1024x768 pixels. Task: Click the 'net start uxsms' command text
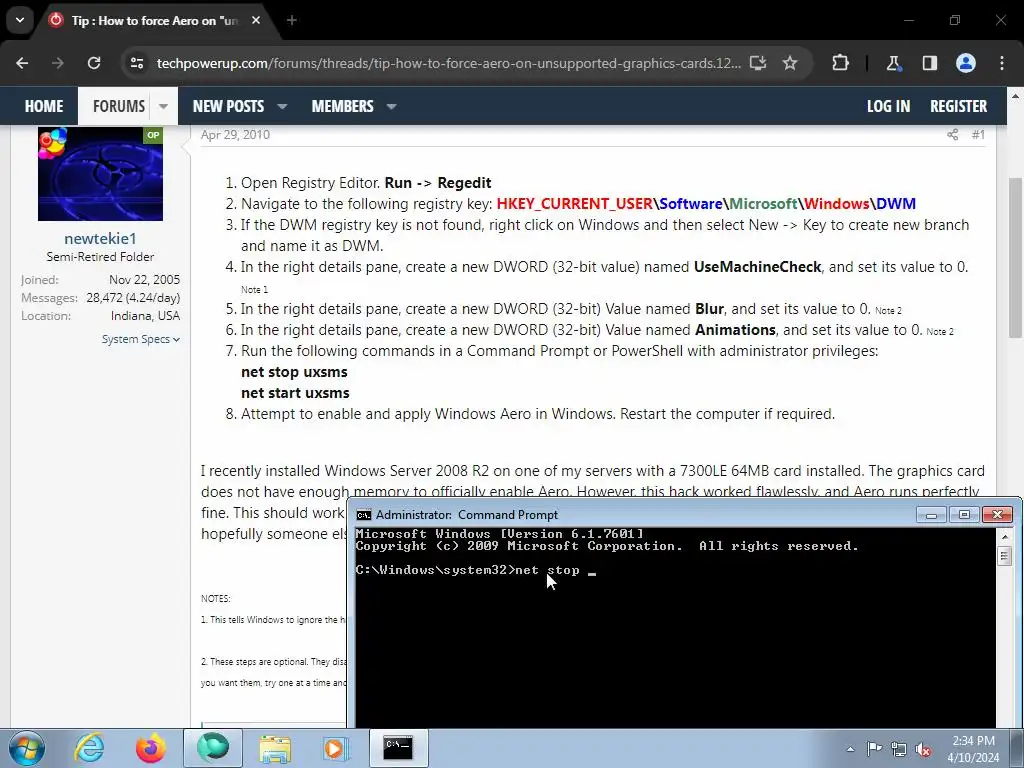[x=295, y=392]
